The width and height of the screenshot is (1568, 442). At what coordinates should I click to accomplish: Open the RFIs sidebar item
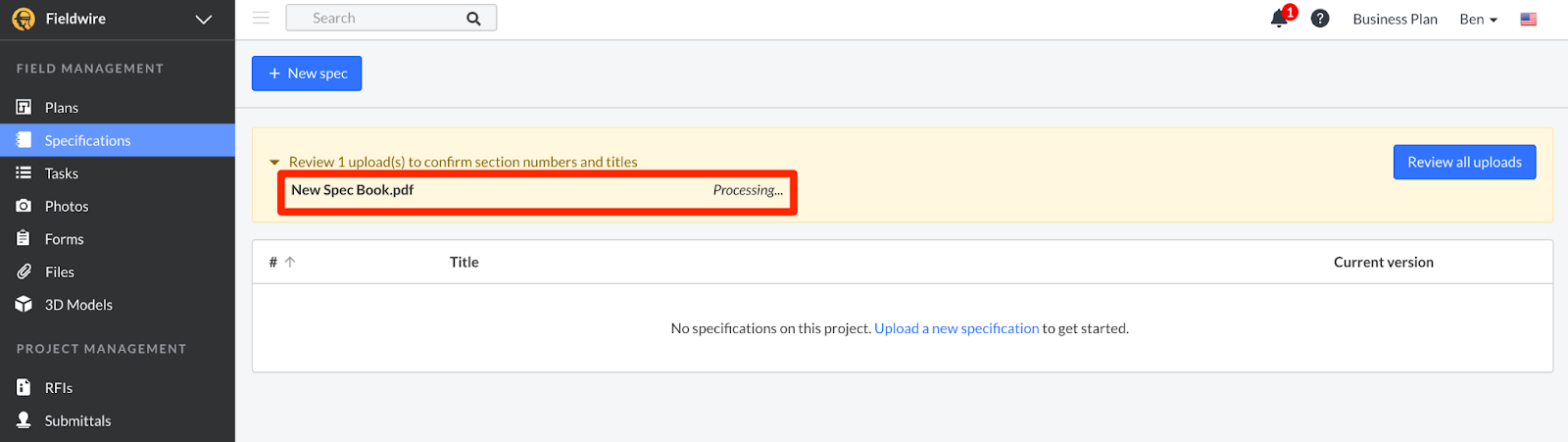click(58, 388)
